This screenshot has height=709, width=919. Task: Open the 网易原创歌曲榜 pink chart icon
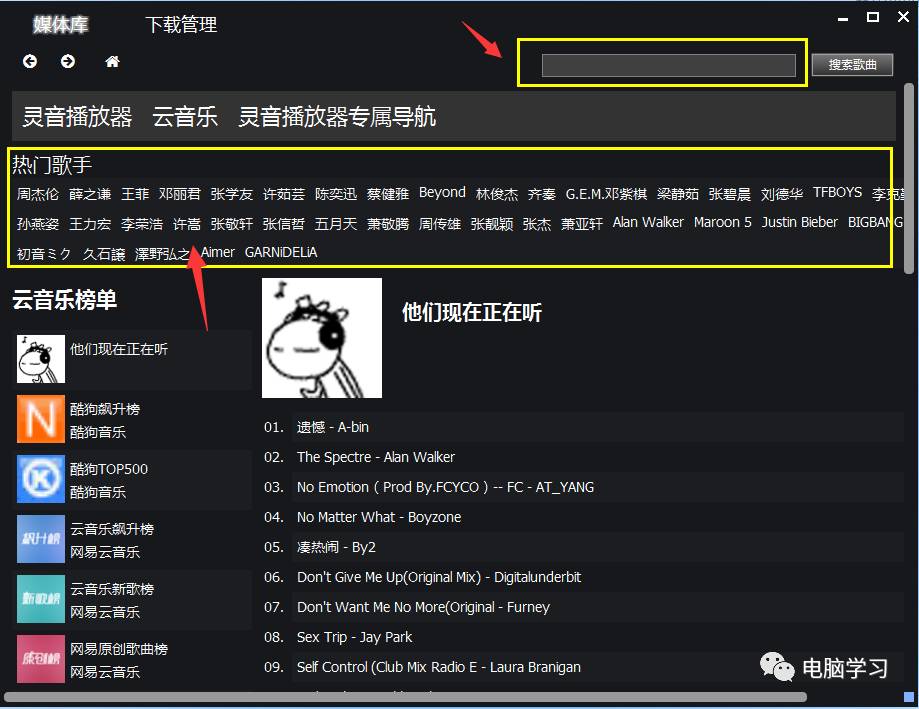40,659
